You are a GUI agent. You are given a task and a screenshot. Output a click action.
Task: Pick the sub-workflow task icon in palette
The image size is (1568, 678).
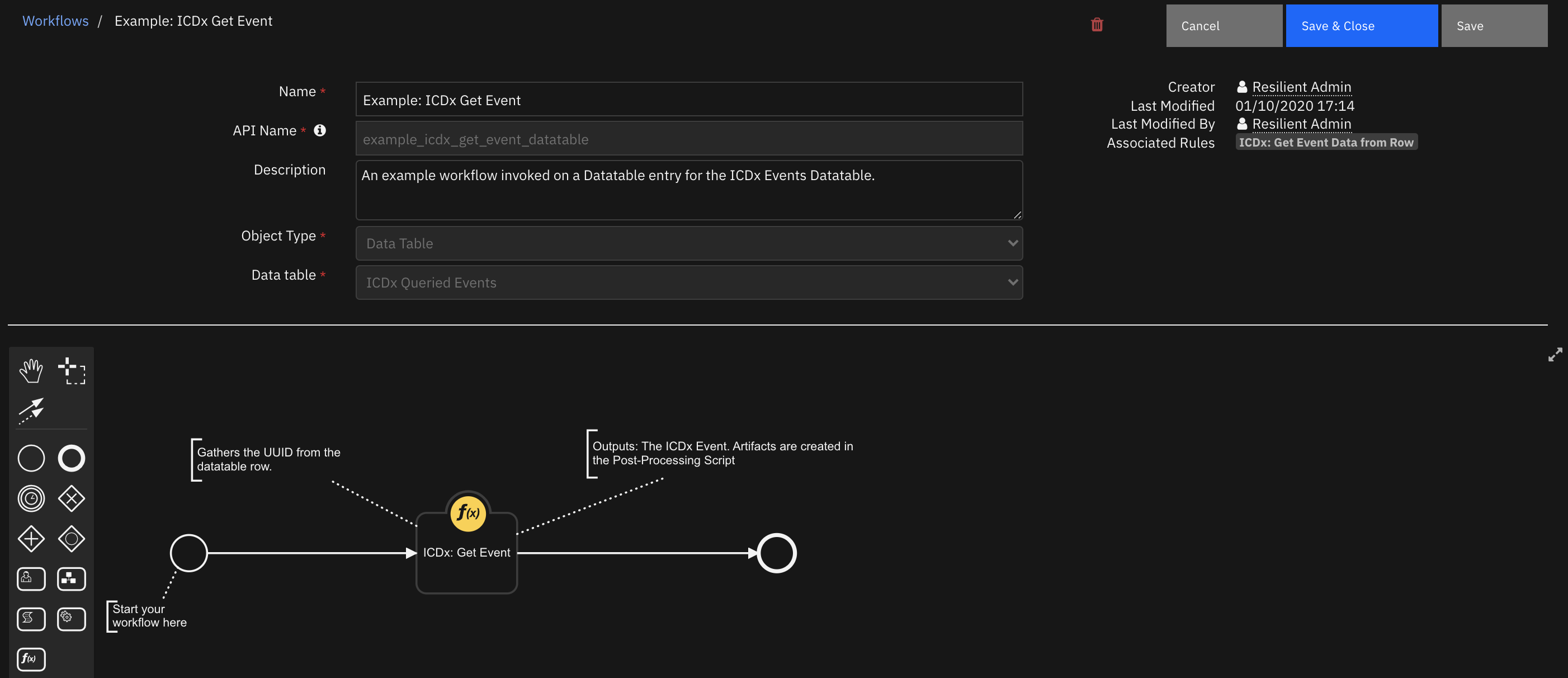click(71, 579)
